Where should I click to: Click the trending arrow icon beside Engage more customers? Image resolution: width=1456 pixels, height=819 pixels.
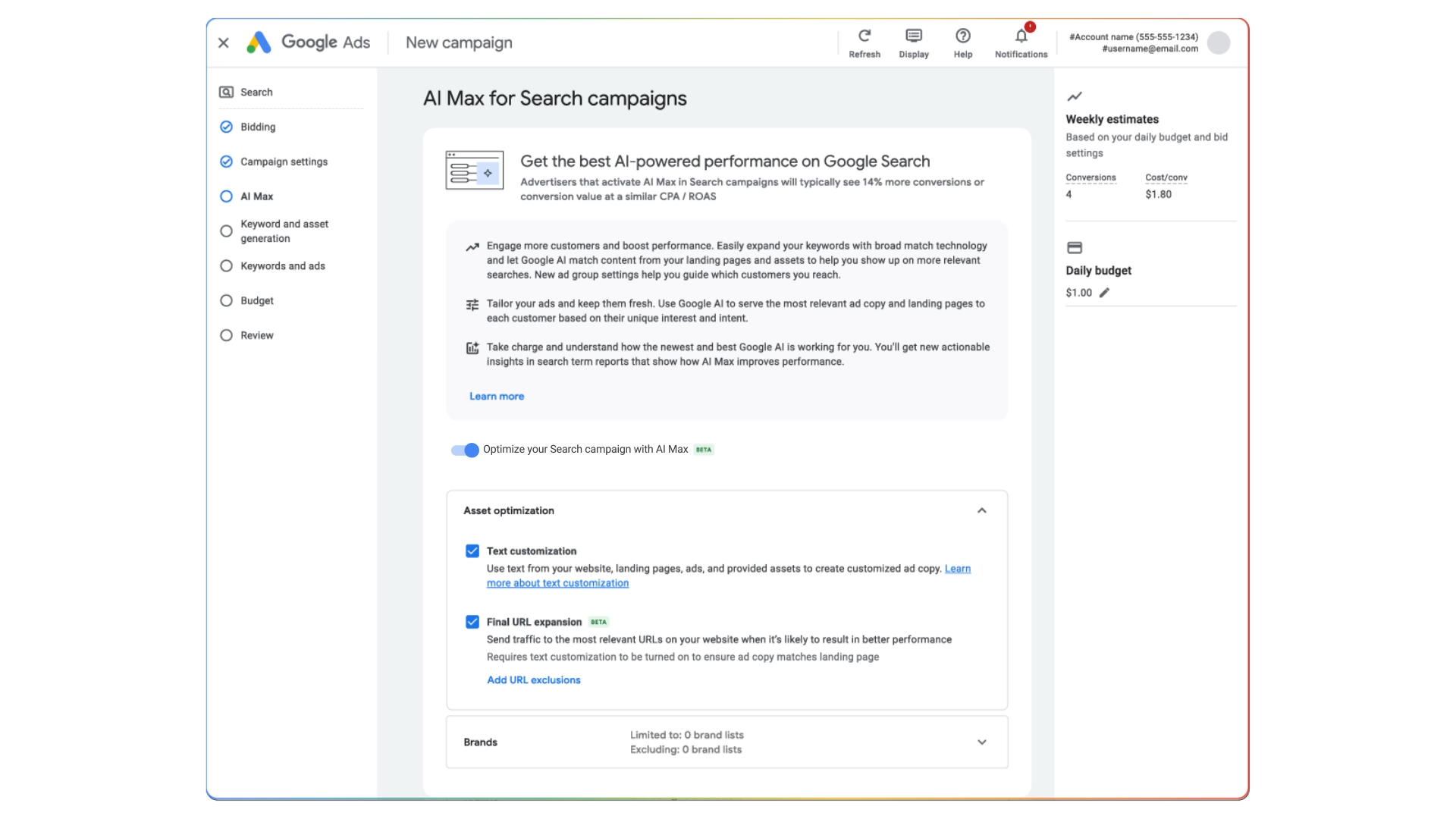click(x=472, y=247)
